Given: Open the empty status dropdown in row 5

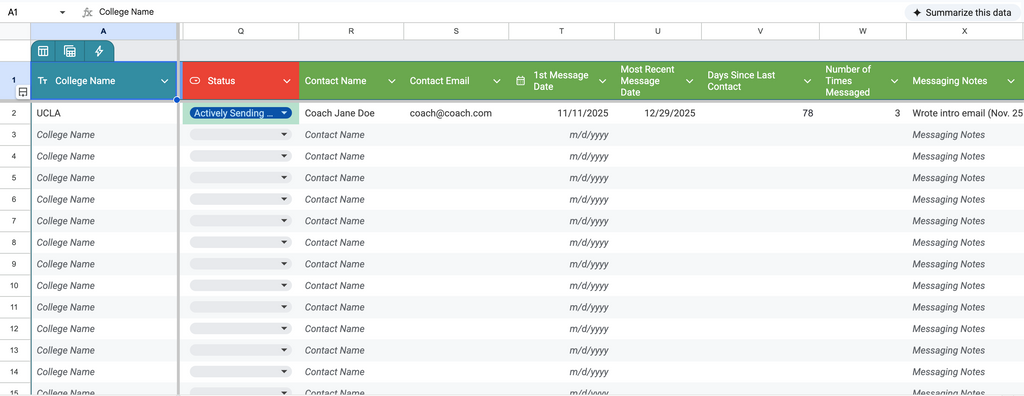Looking at the screenshot, I should tap(240, 178).
